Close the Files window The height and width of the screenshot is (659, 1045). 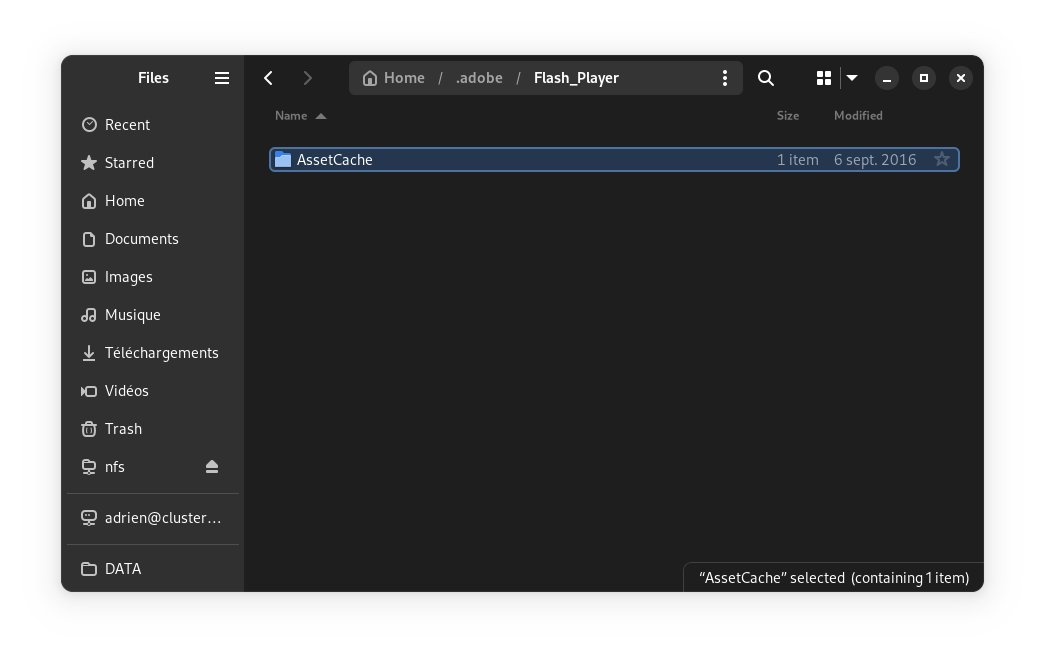(x=961, y=78)
